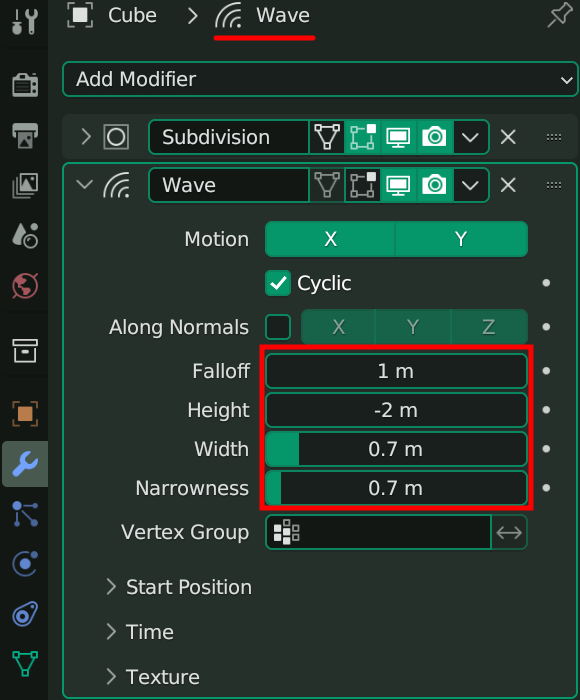Image resolution: width=580 pixels, height=700 pixels.
Task: Enable the Along Normals checkbox
Action: [278, 327]
